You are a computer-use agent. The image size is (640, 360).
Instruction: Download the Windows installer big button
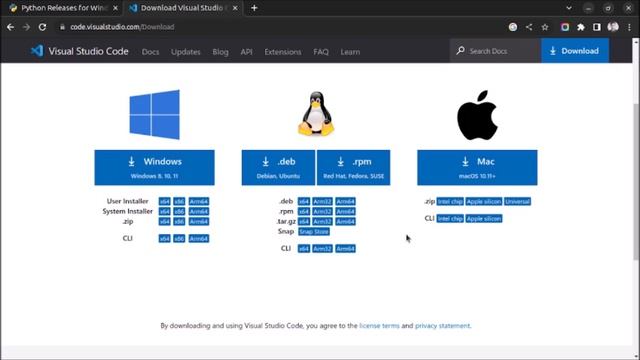tap(154, 167)
